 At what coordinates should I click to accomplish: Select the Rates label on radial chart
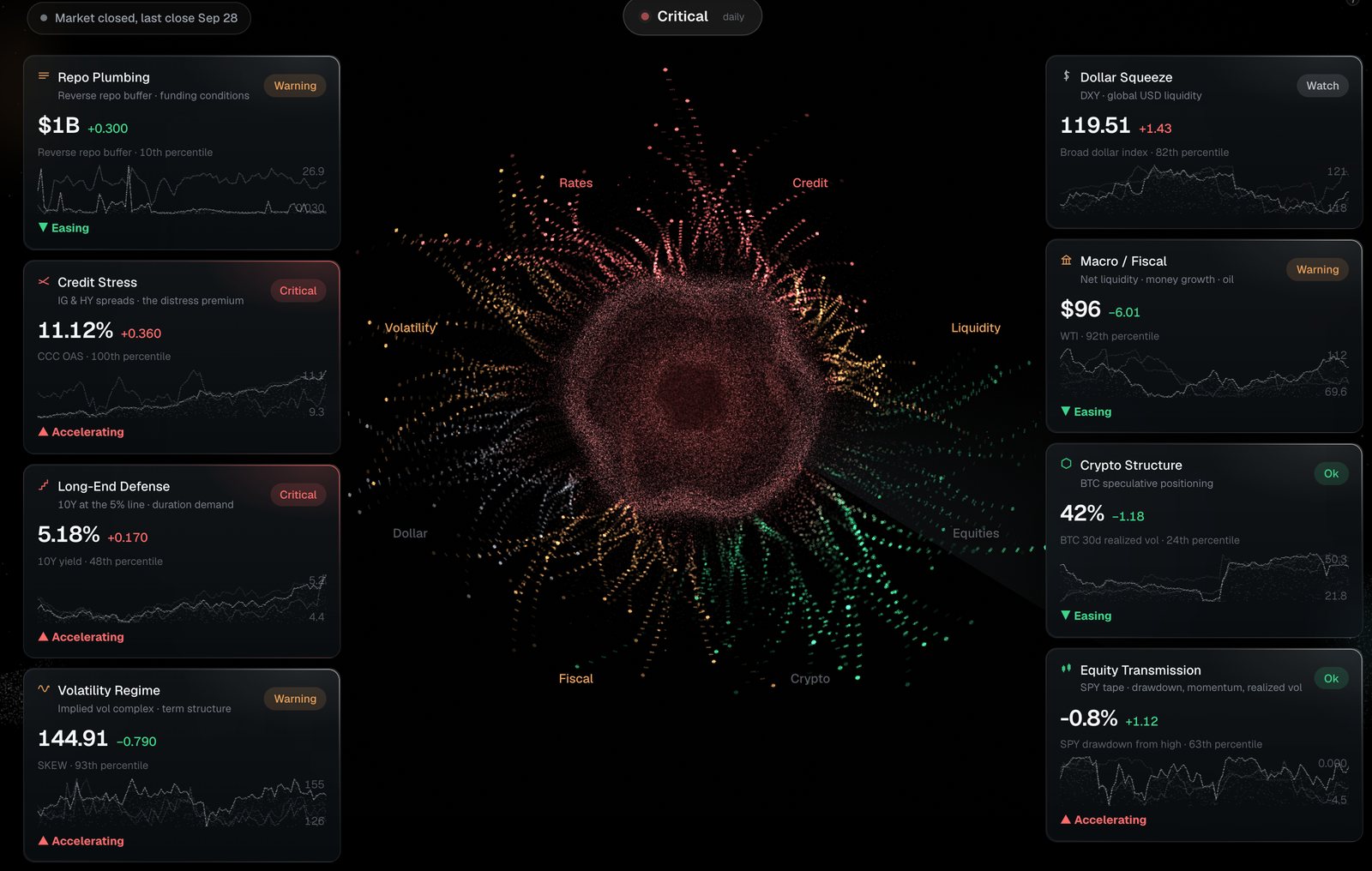575,183
